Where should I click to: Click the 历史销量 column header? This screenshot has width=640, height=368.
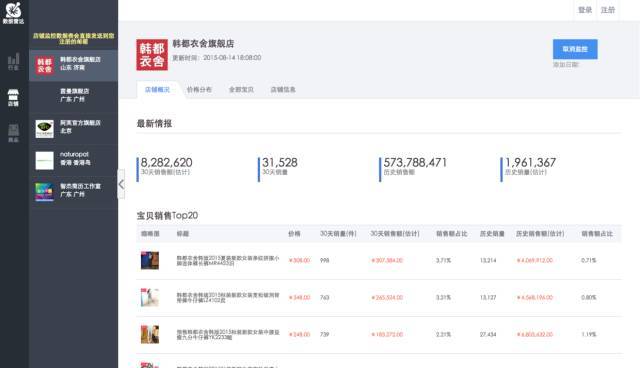(x=492, y=234)
